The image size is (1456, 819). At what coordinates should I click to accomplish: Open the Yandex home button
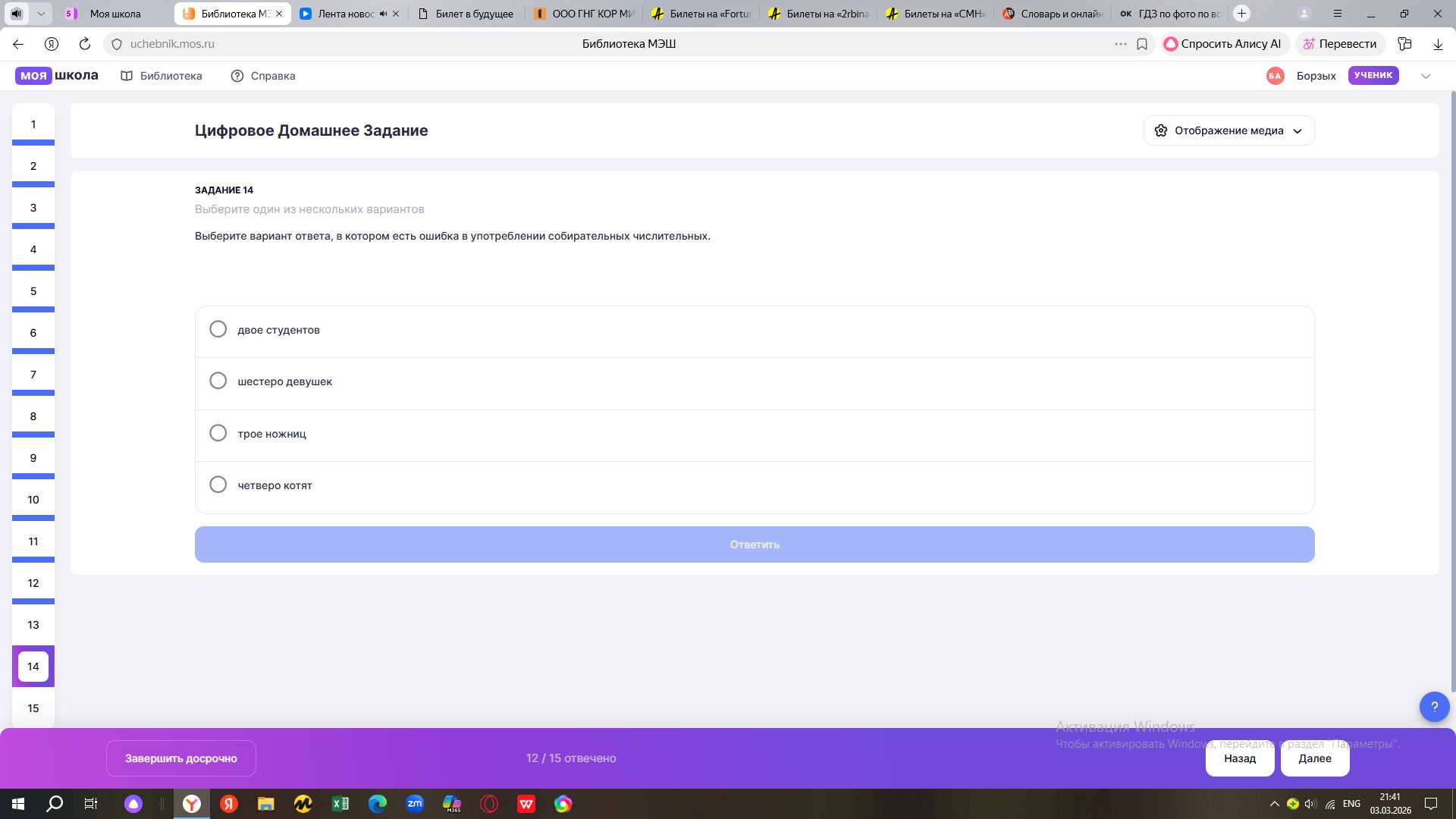tap(52, 44)
